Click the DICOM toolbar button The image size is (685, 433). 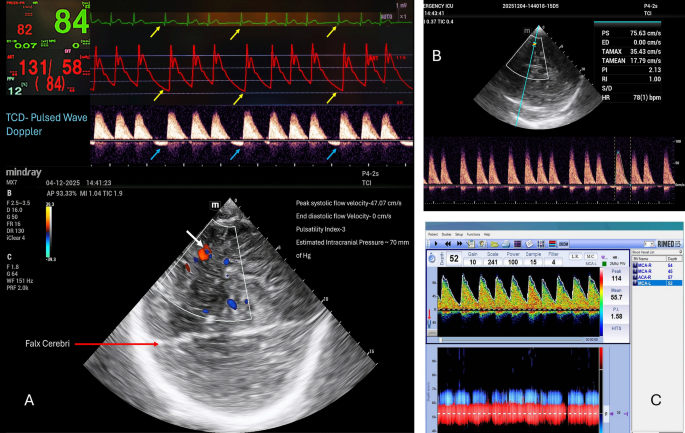(x=564, y=244)
